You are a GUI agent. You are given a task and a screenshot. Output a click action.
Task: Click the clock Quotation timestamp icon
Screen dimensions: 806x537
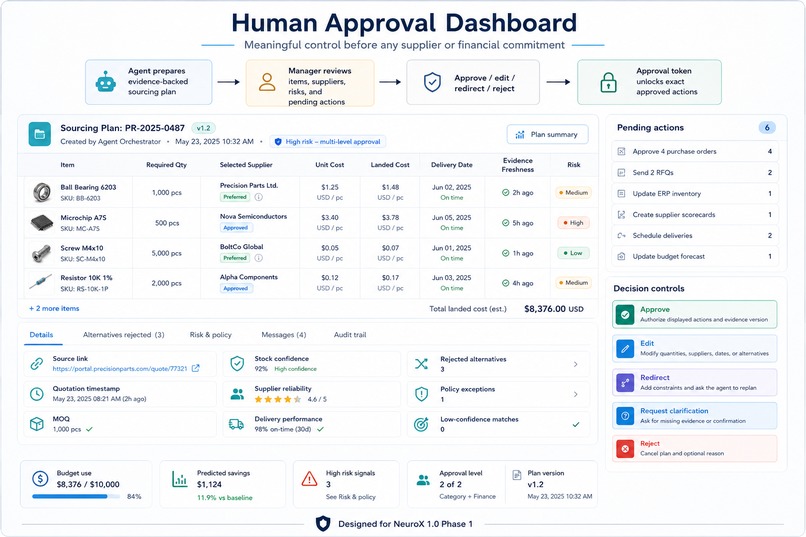coord(36,394)
